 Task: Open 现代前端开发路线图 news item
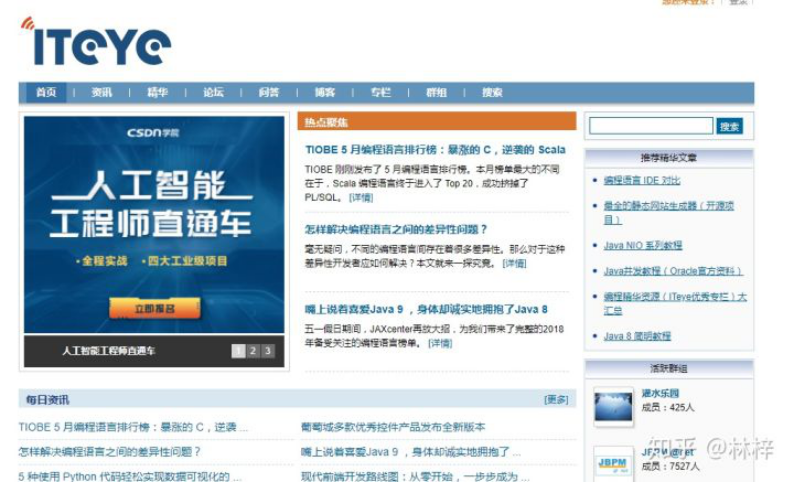pos(415,476)
